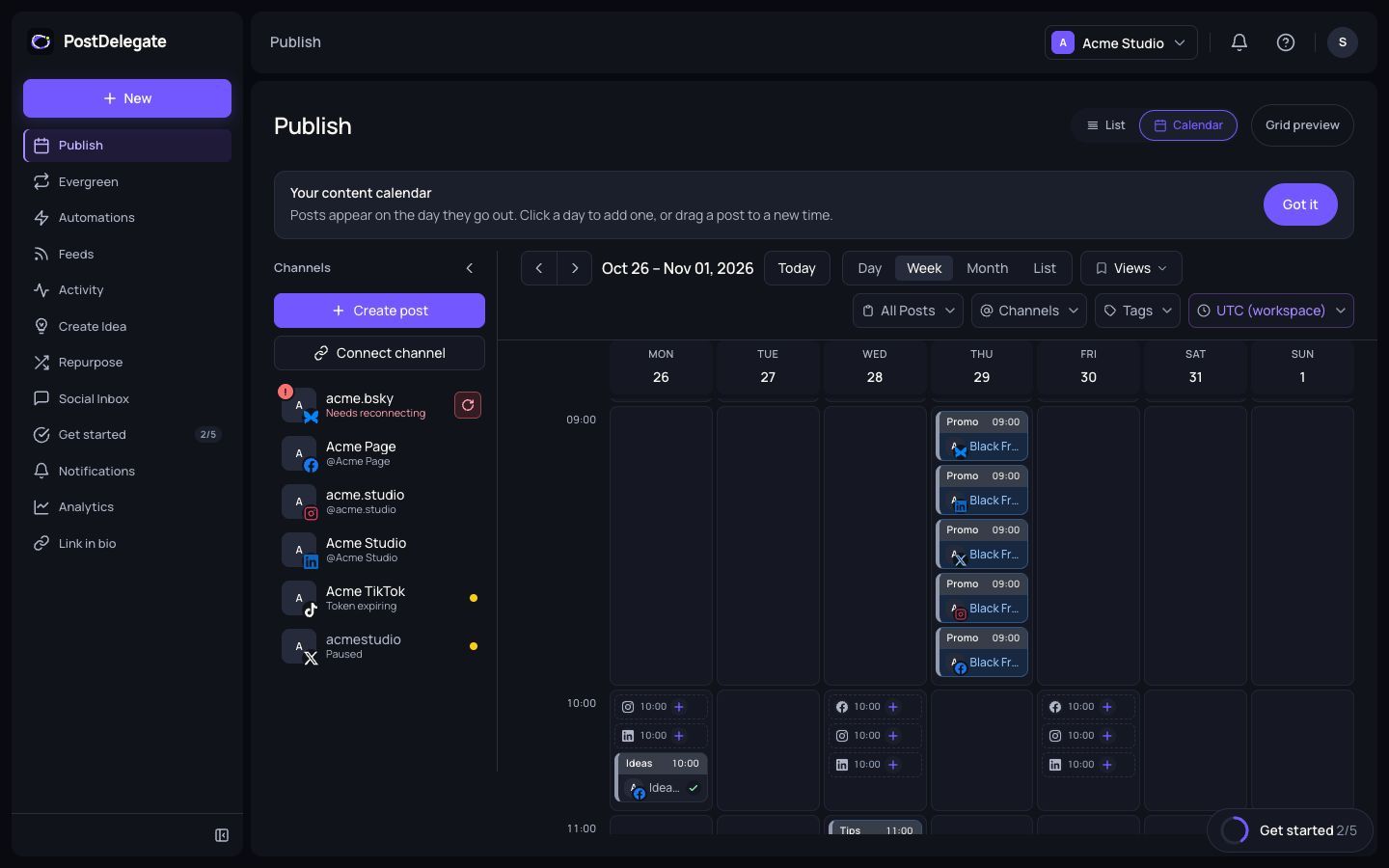Open Thursday Promo post with Instagram icon

tap(982, 598)
